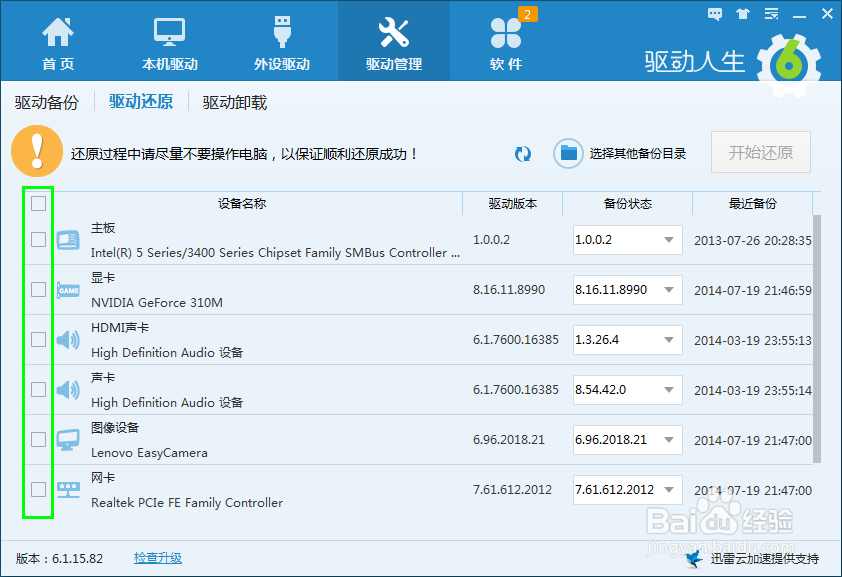Select the NVIDIA GeForce 310M text
This screenshot has width=842, height=577.
click(x=157, y=303)
